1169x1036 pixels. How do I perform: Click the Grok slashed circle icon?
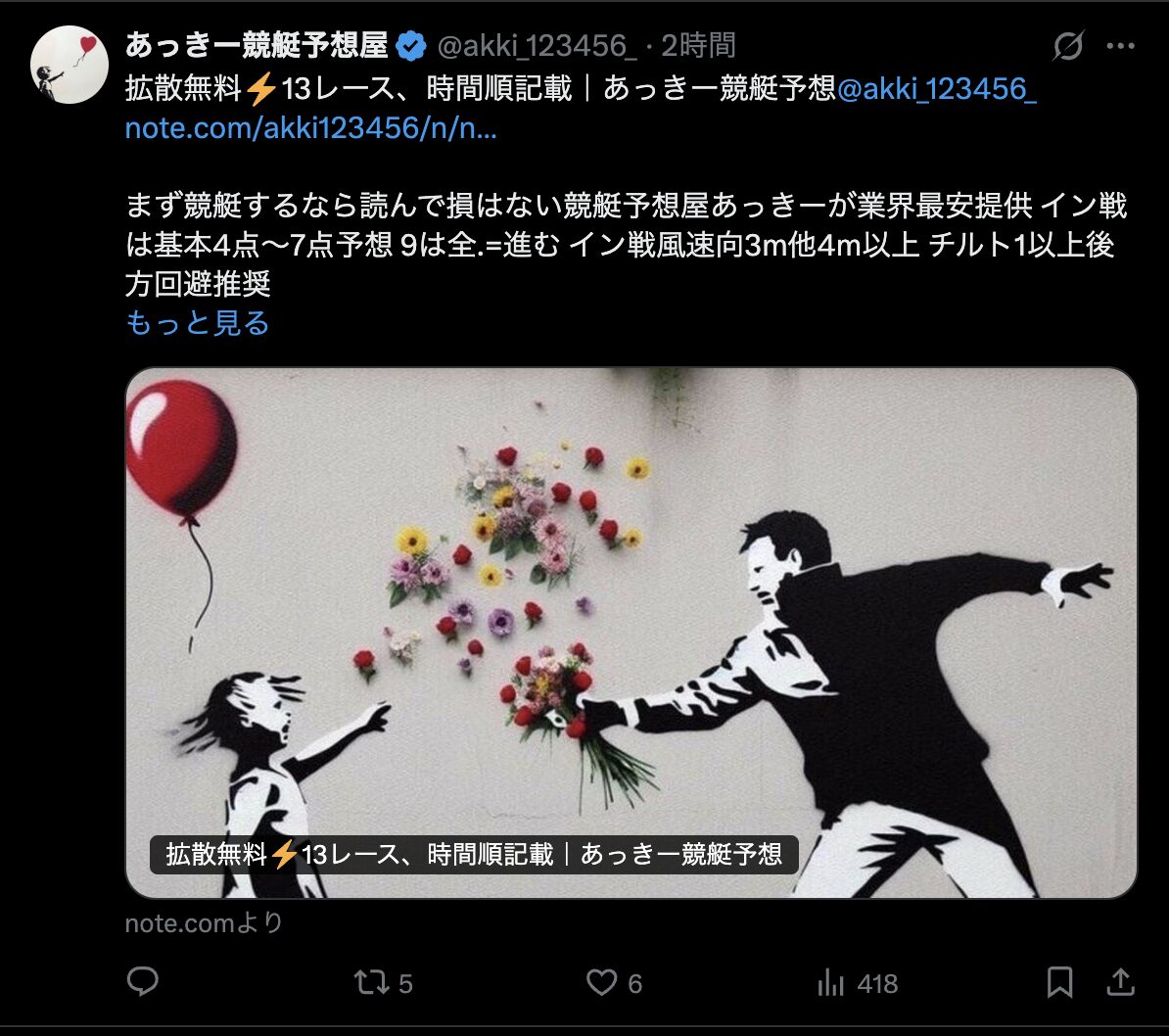(1067, 45)
